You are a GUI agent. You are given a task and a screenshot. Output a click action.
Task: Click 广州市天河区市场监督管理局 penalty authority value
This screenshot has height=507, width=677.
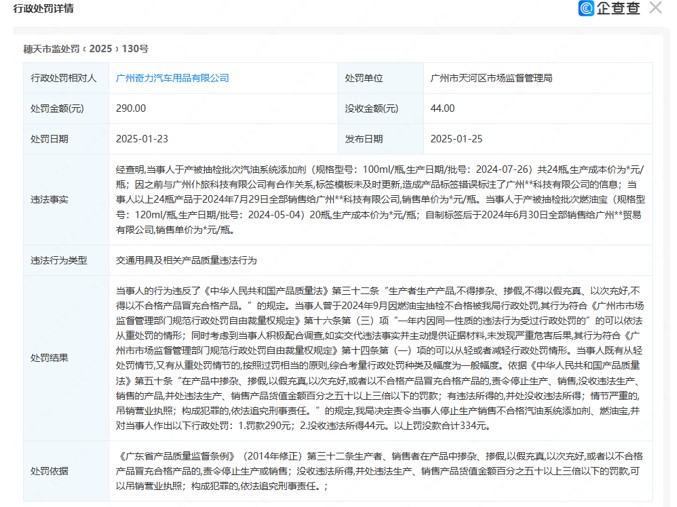[x=491, y=78]
